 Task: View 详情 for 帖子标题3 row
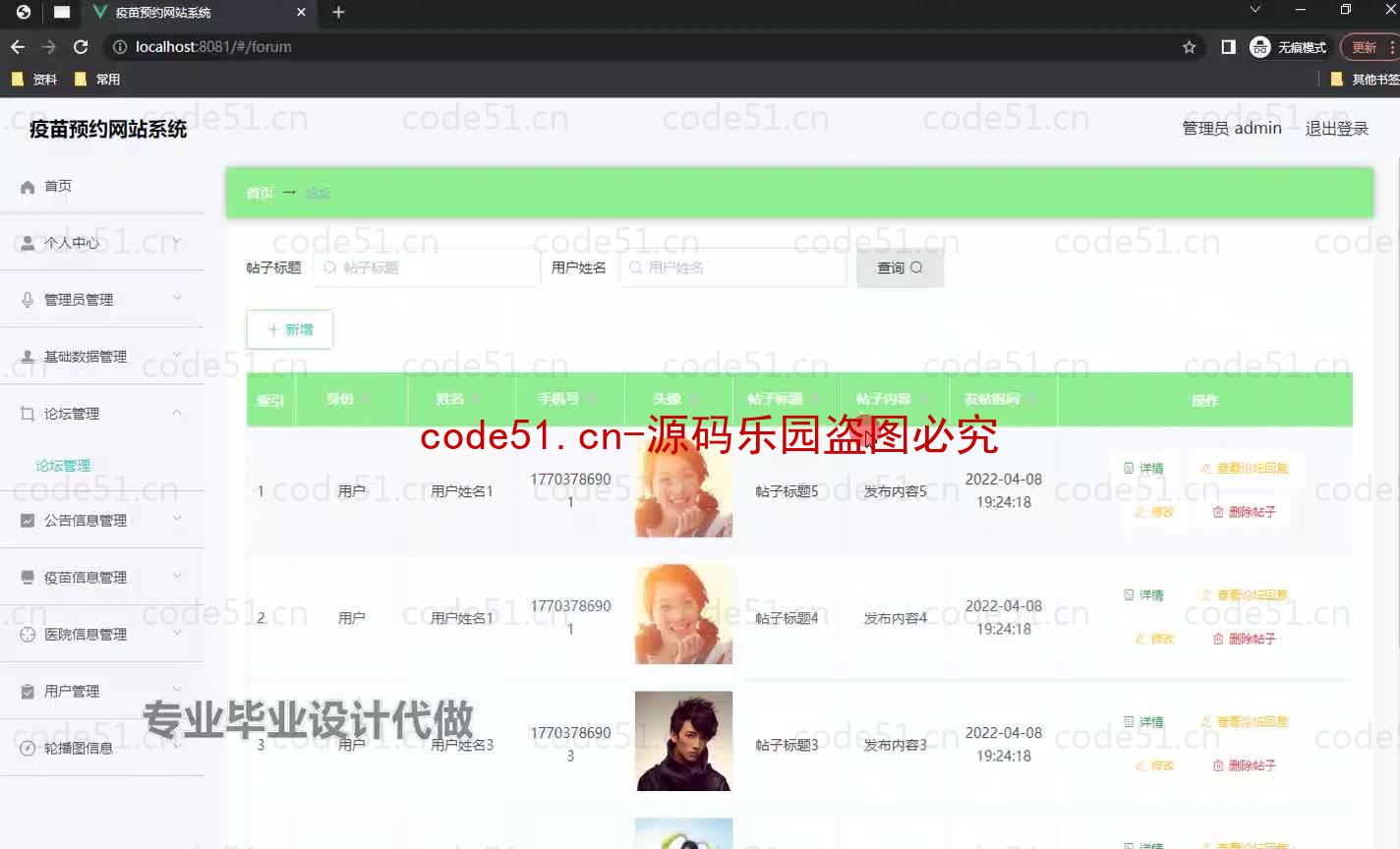[1143, 721]
